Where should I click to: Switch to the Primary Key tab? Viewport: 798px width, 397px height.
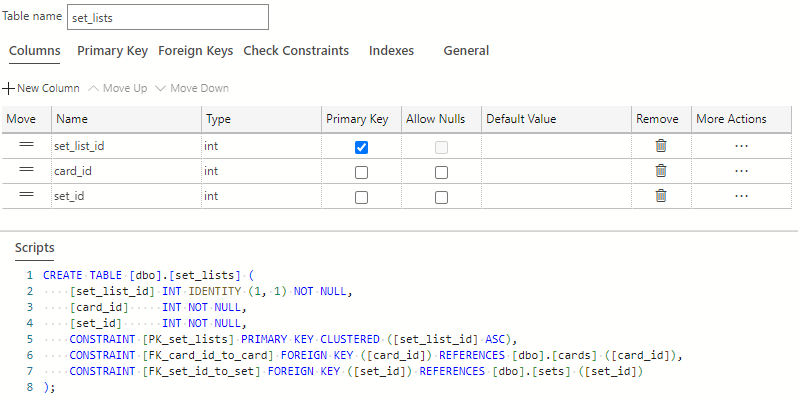pos(112,51)
